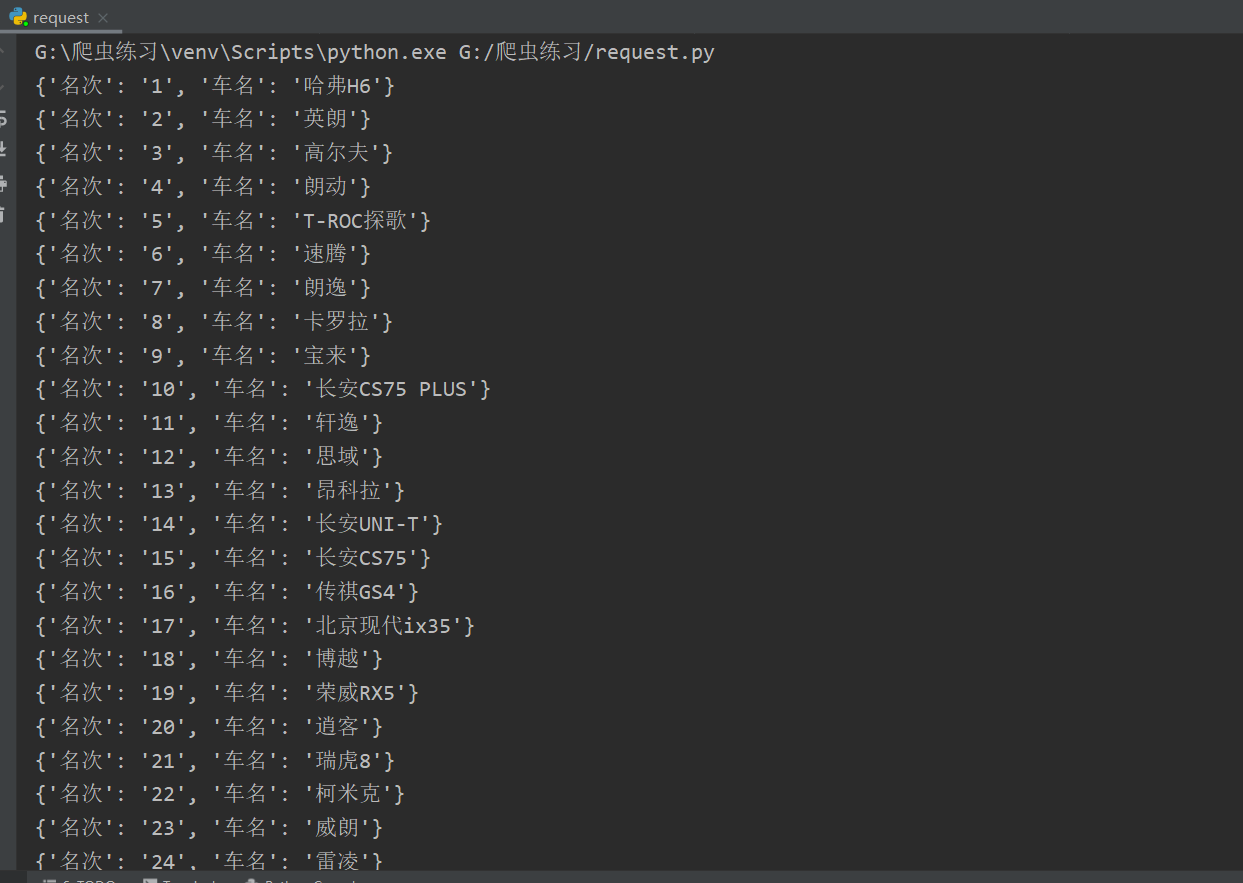Viewport: 1243px width, 883px height.
Task: Click the up stack trace arrow
Action: [3, 52]
